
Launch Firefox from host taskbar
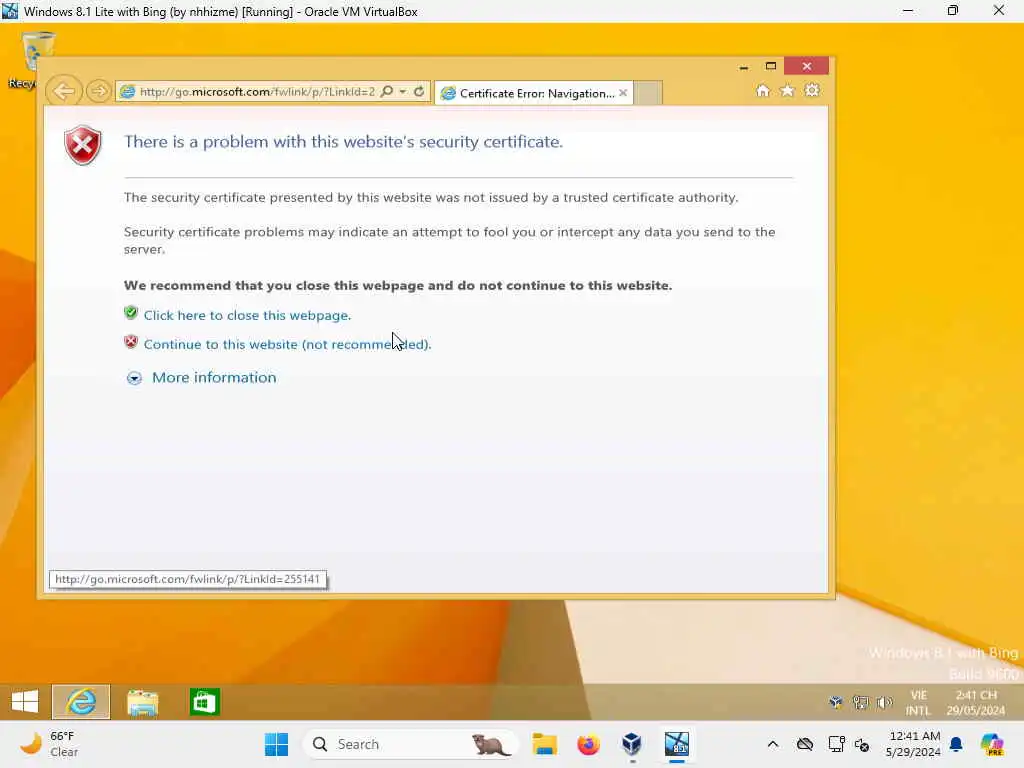pyautogui.click(x=588, y=744)
